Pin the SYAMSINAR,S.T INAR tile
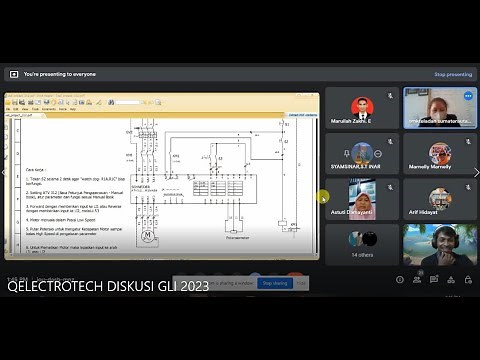Viewport: 480px width, 360px height. [x=347, y=153]
